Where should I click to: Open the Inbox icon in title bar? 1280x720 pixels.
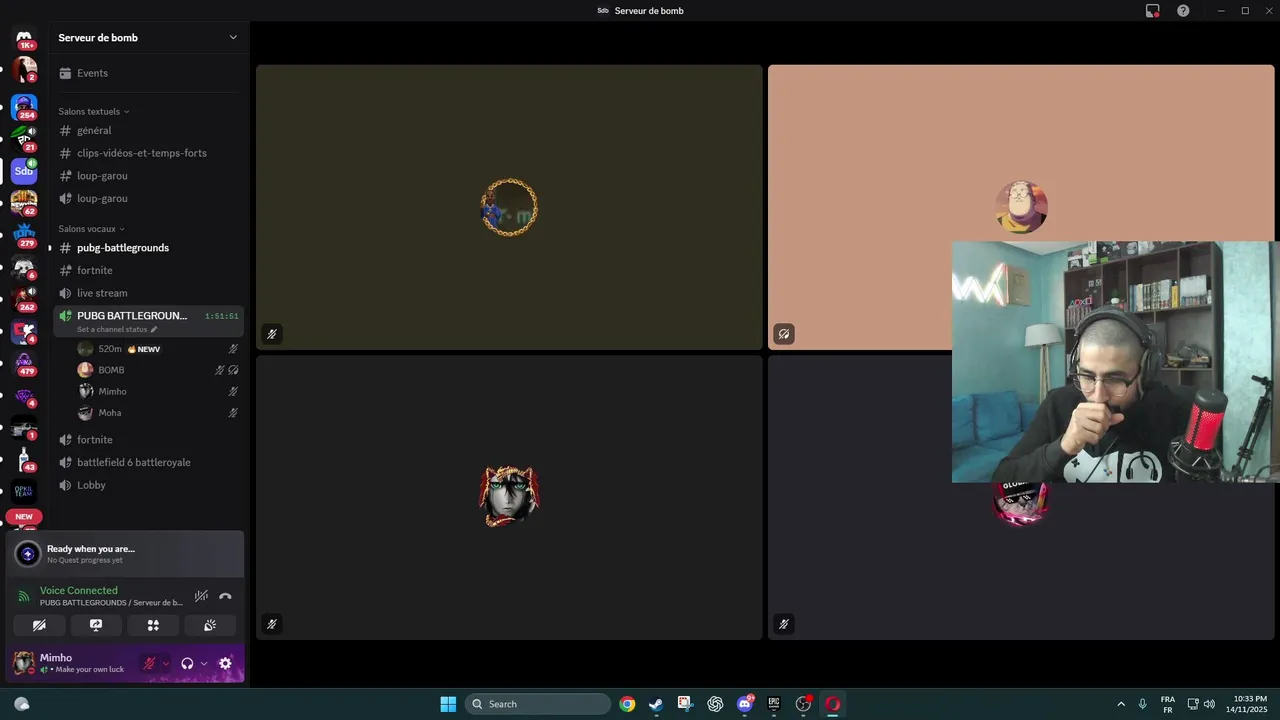1153,11
